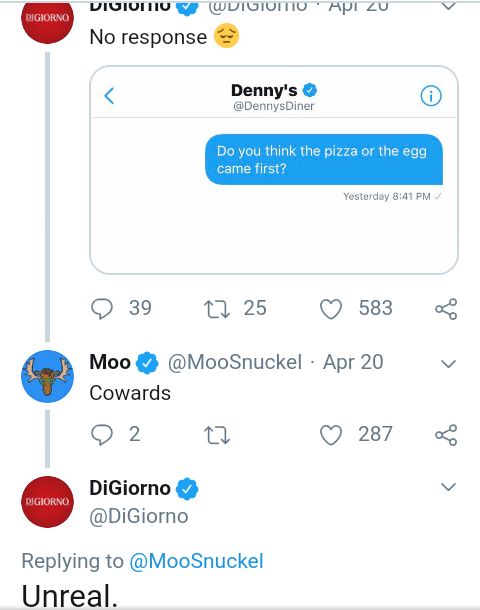
Task: Reply to Moo's Cowards tweet
Action: 102,435
